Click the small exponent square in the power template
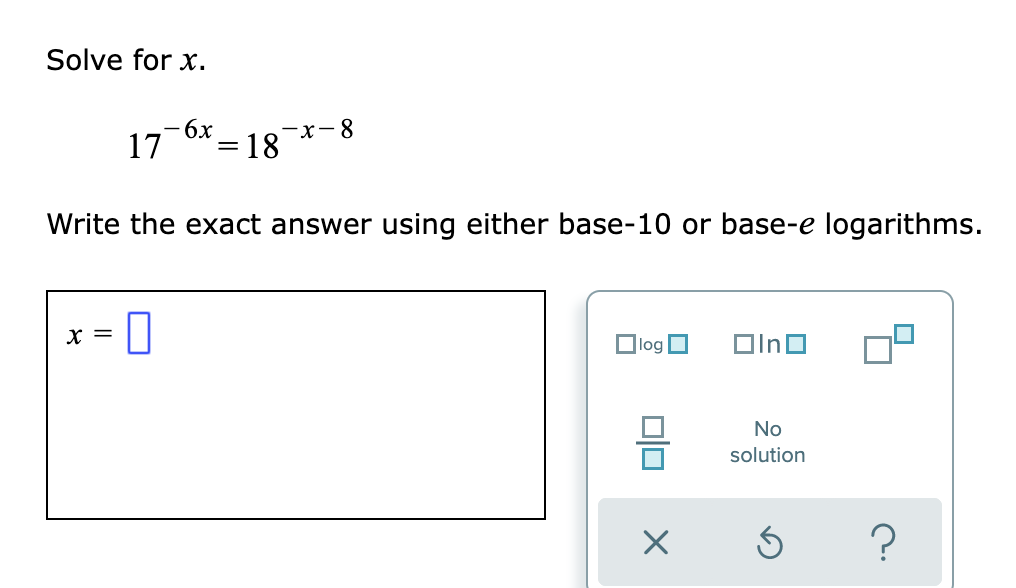 [x=904, y=334]
